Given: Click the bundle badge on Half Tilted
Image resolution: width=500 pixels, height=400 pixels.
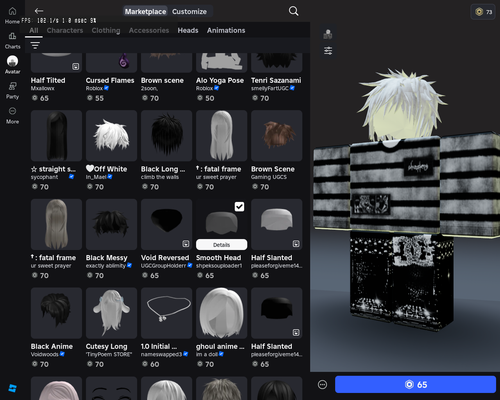Looking at the screenshot, I should tap(76, 66).
